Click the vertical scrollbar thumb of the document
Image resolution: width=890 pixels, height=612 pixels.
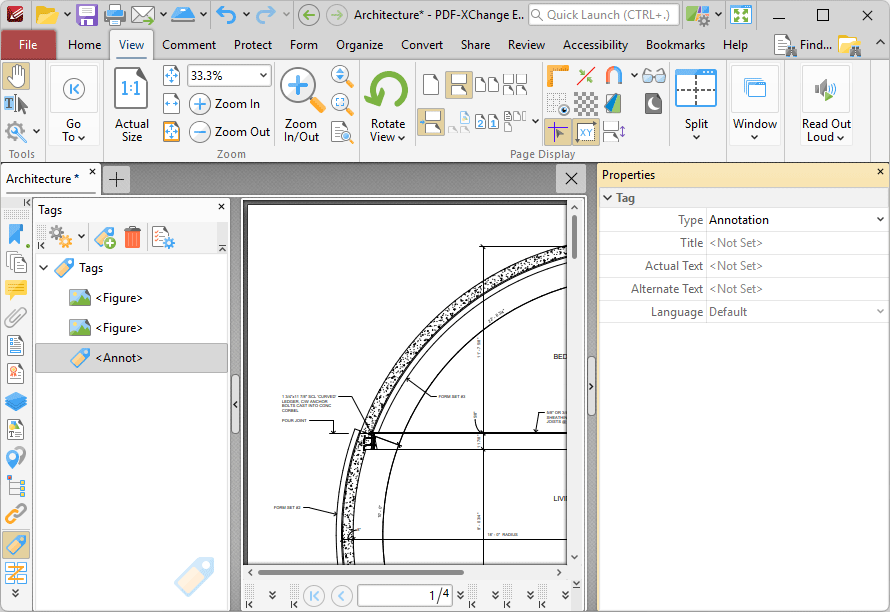coord(574,236)
